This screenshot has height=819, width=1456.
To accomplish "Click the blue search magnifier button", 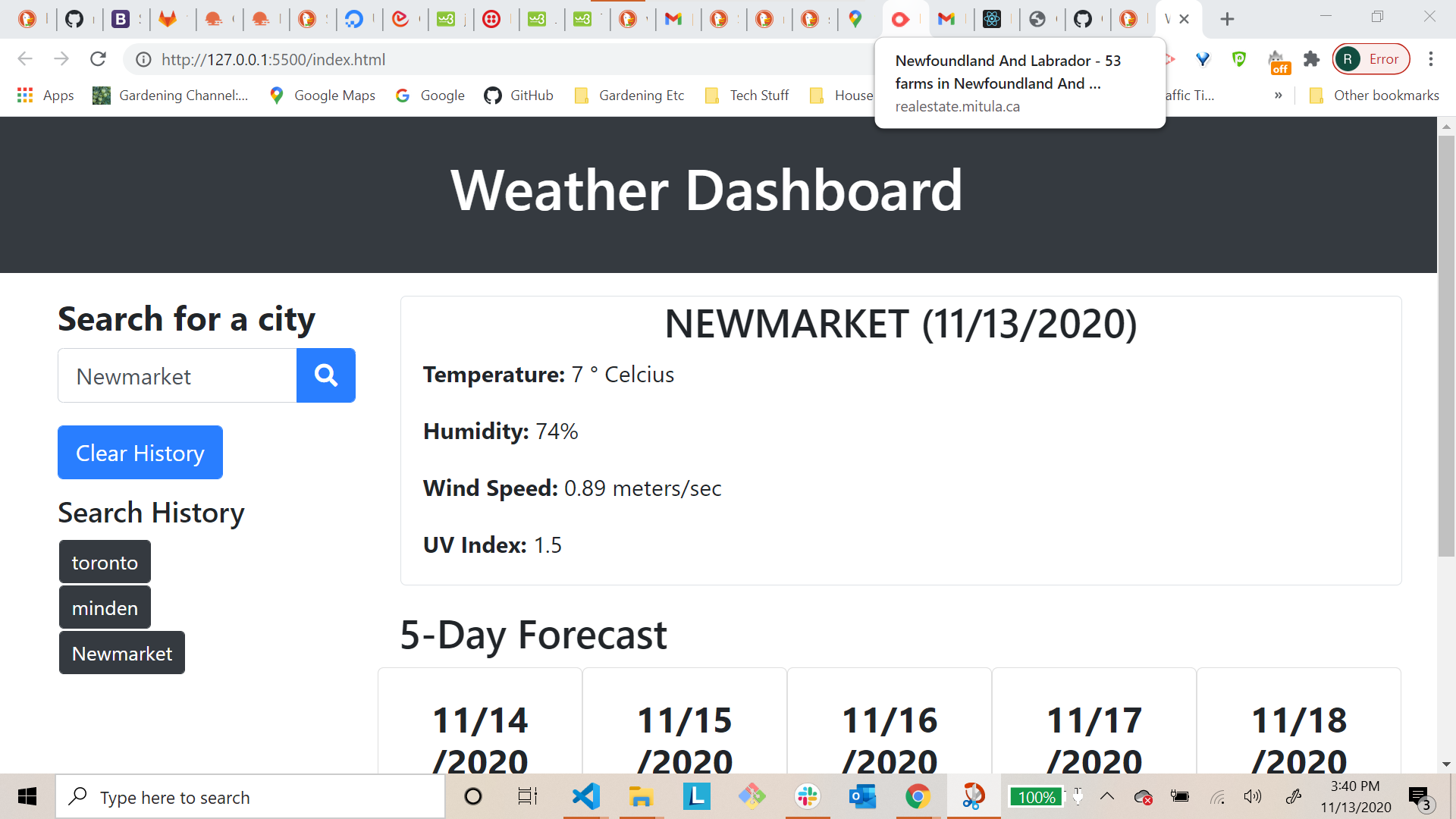I will click(325, 375).
